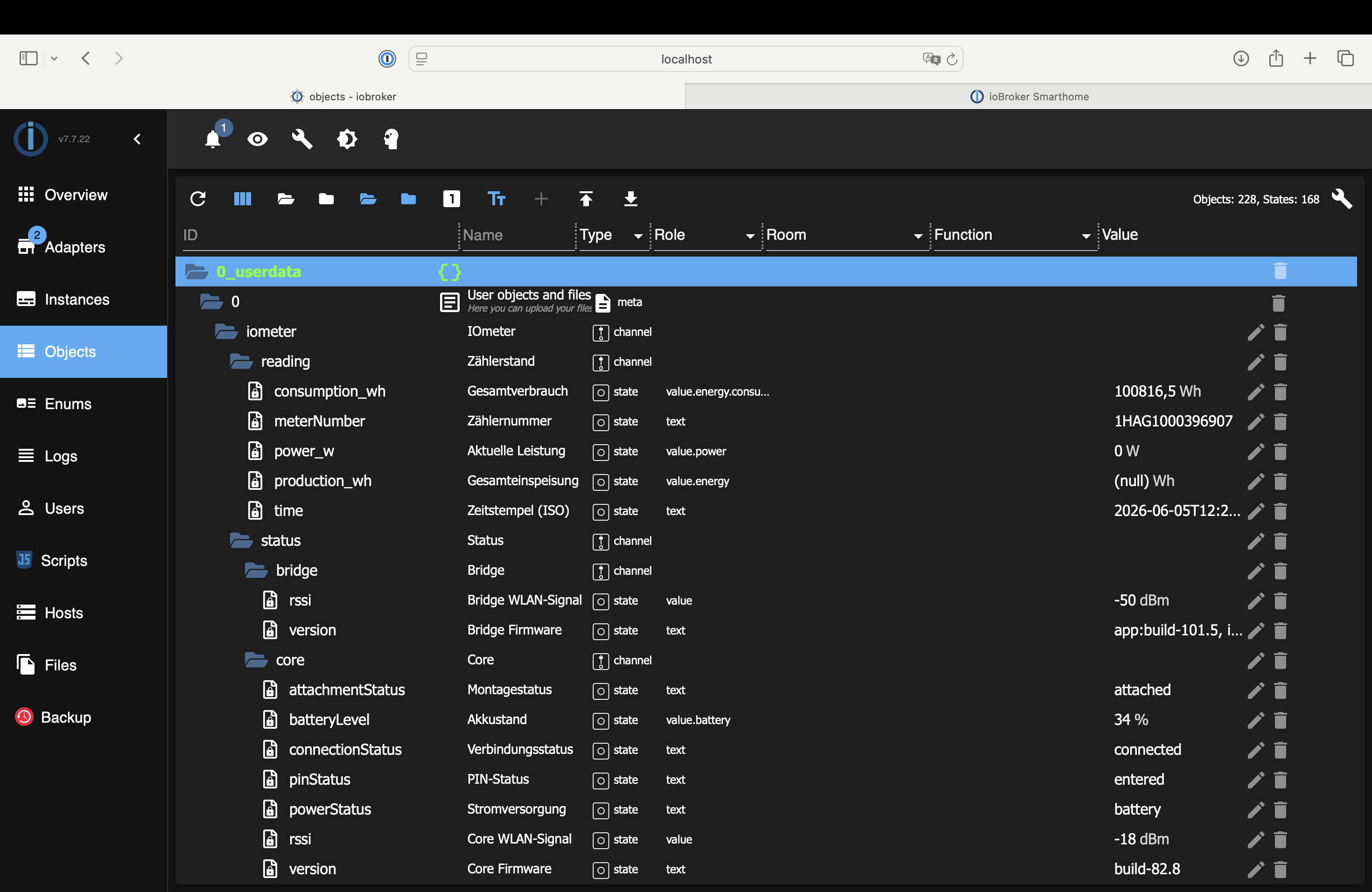
Task: Collapse all nodes with white closed folder
Action: coord(326,199)
